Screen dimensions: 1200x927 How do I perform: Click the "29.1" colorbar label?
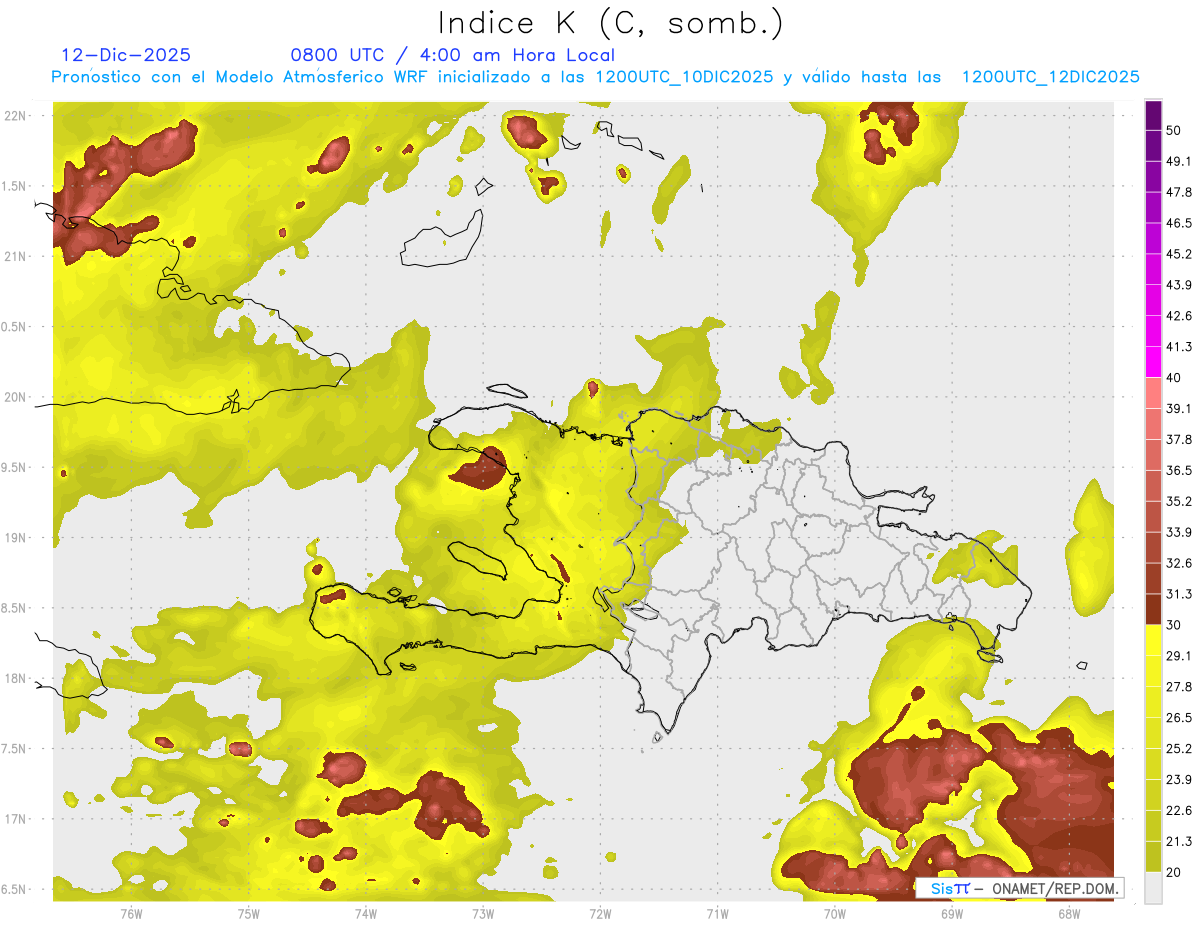(x=1179, y=656)
